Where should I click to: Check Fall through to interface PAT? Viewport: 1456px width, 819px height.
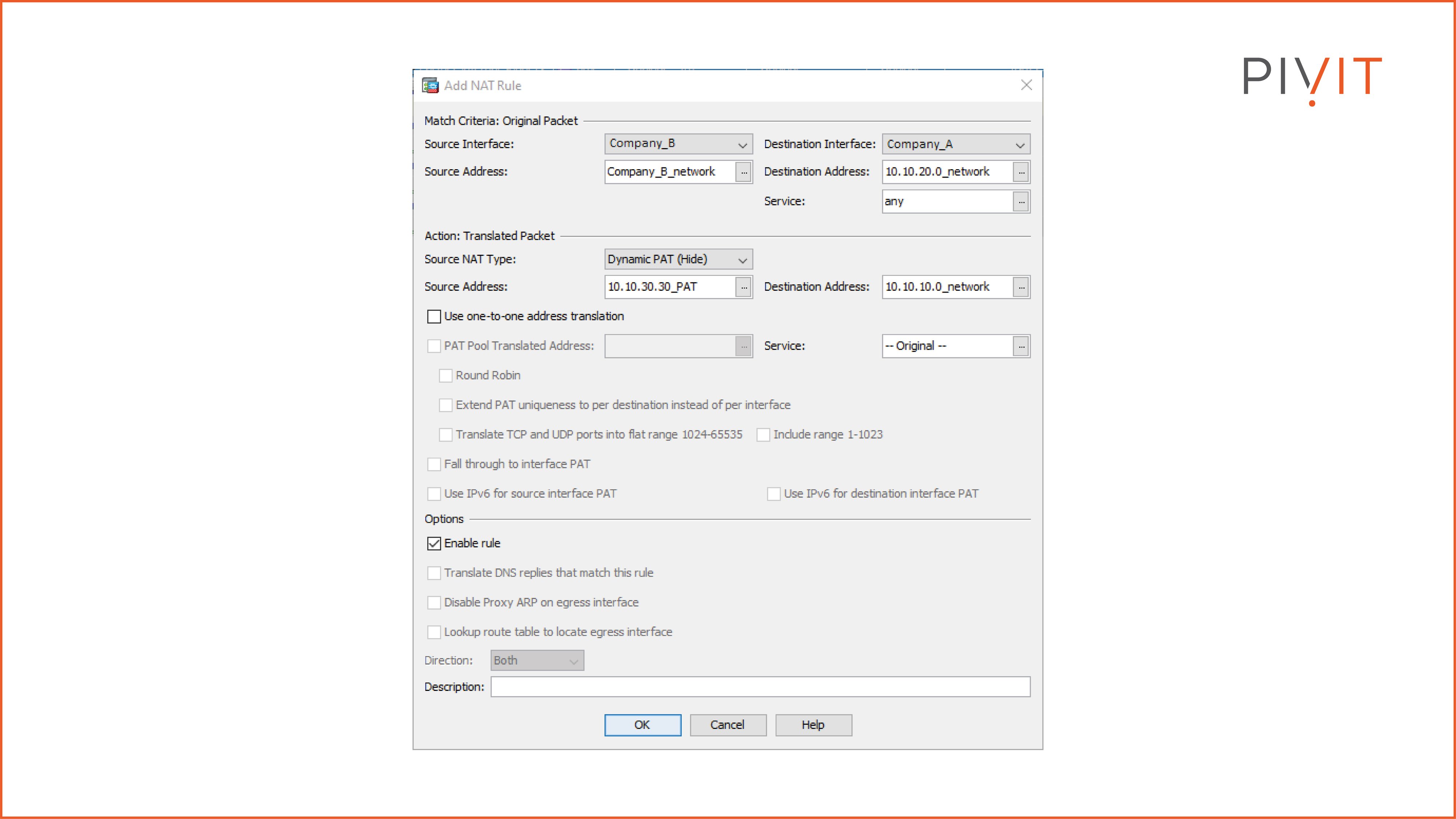(x=433, y=463)
